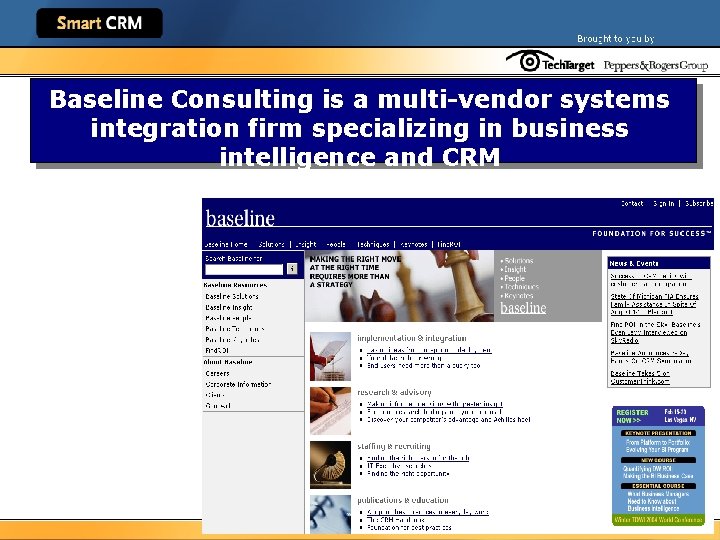Open Careers under About Baseline
This screenshot has width=720, height=540.
pyautogui.click(x=217, y=373)
